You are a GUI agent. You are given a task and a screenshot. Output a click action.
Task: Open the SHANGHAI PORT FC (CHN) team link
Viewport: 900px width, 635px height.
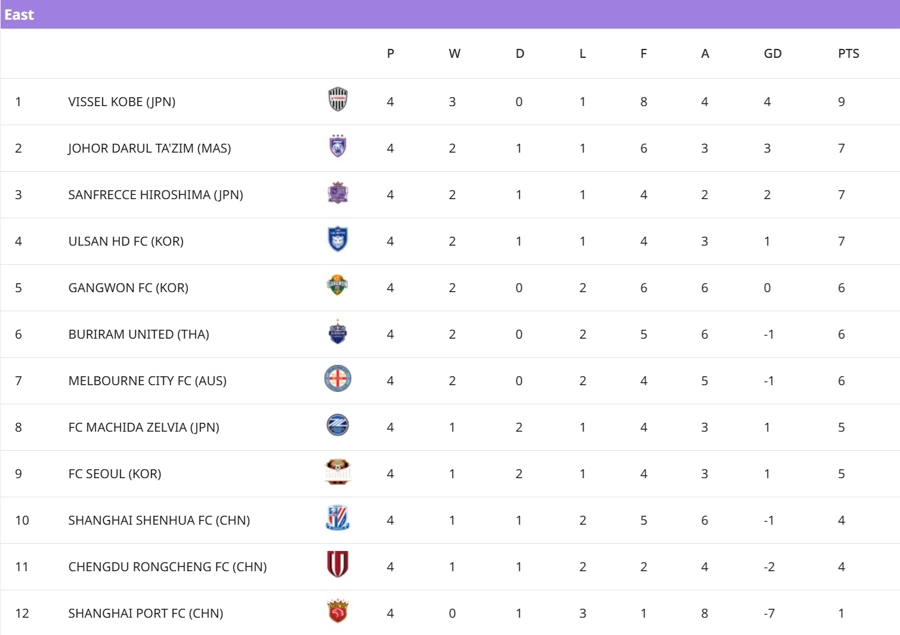tap(146, 613)
